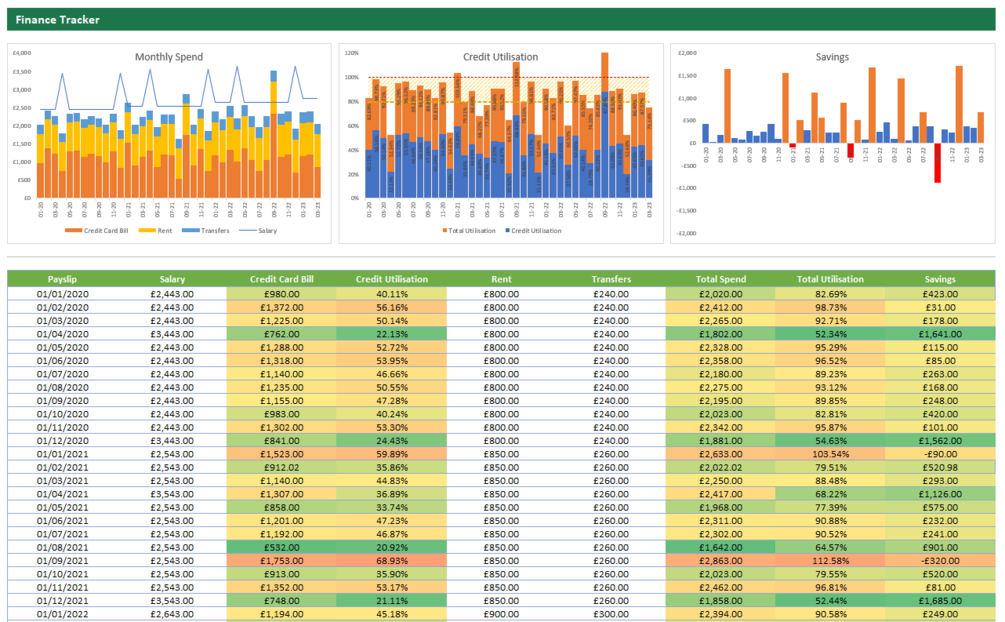Select the 44.83% credit utilisation cell
1005x622 pixels.
[x=392, y=481]
